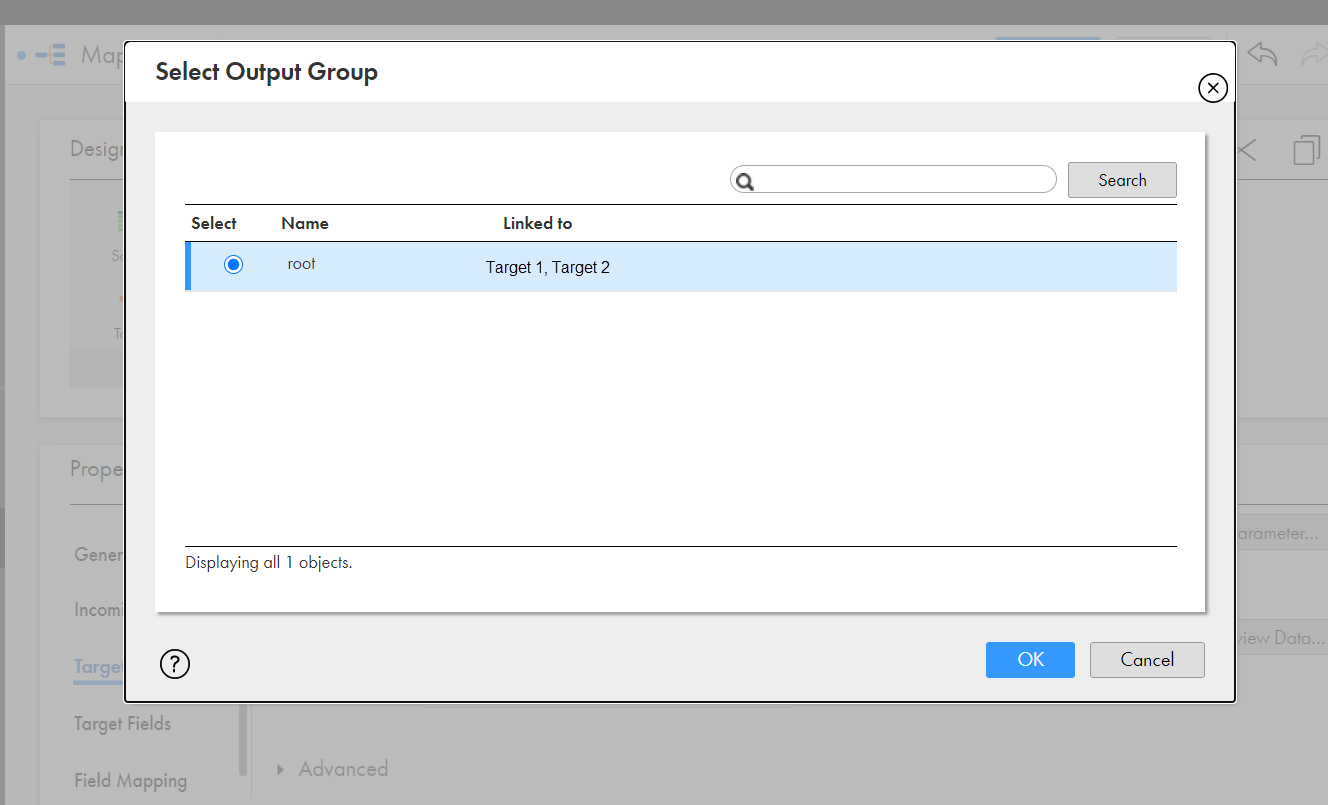Click the properties panel scrollbar in background
The width and height of the screenshot is (1328, 805).
click(243, 741)
